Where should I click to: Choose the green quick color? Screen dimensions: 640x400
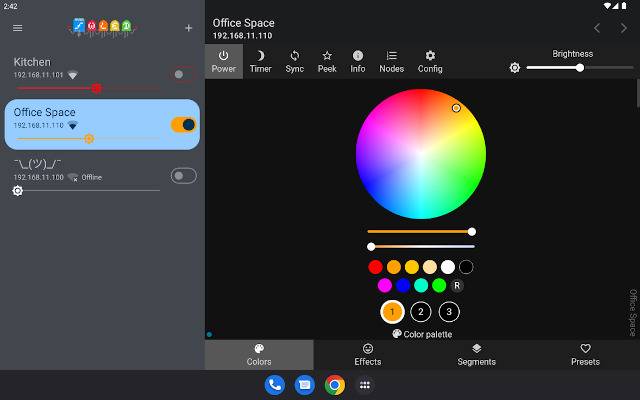coord(439,285)
